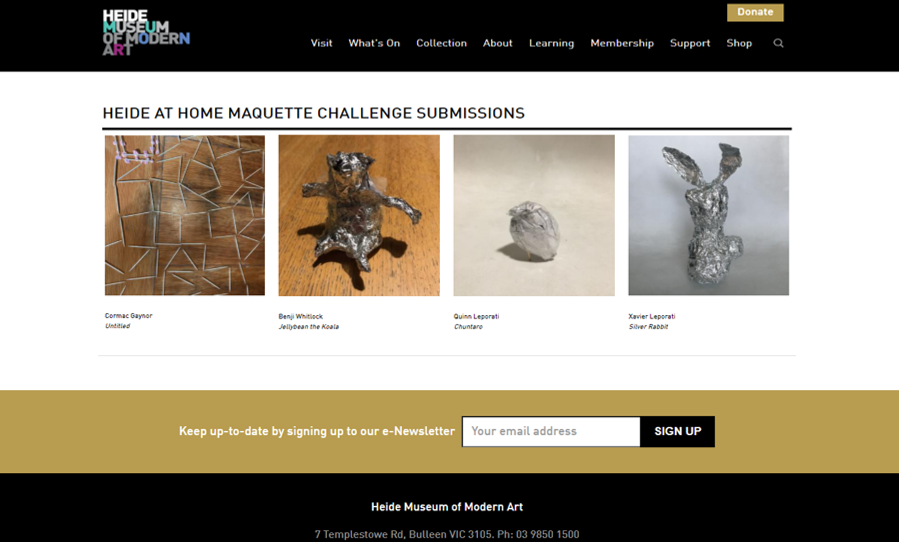Screen dimensions: 899x542
Task: Go to the Collection page
Action: tap(441, 43)
